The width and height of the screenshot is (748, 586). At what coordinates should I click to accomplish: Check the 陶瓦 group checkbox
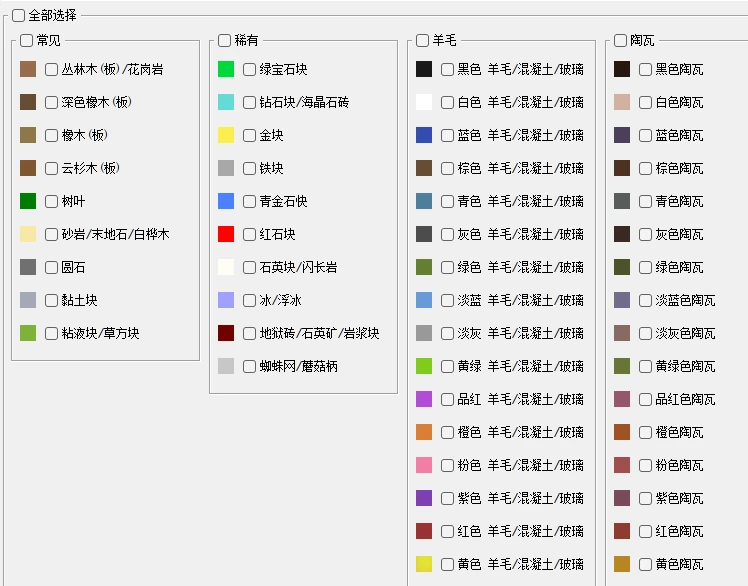click(621, 40)
